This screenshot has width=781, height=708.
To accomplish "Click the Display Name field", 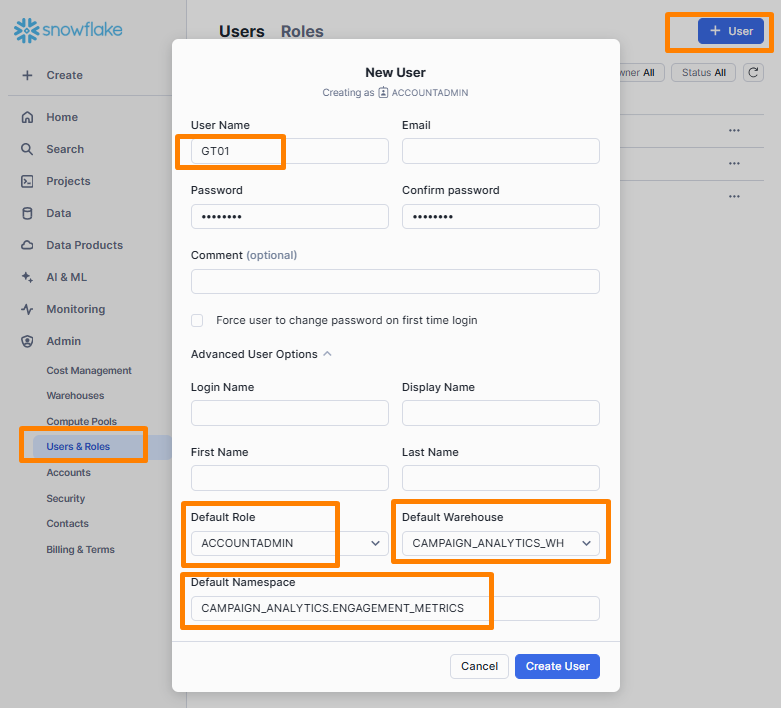I will [x=501, y=413].
